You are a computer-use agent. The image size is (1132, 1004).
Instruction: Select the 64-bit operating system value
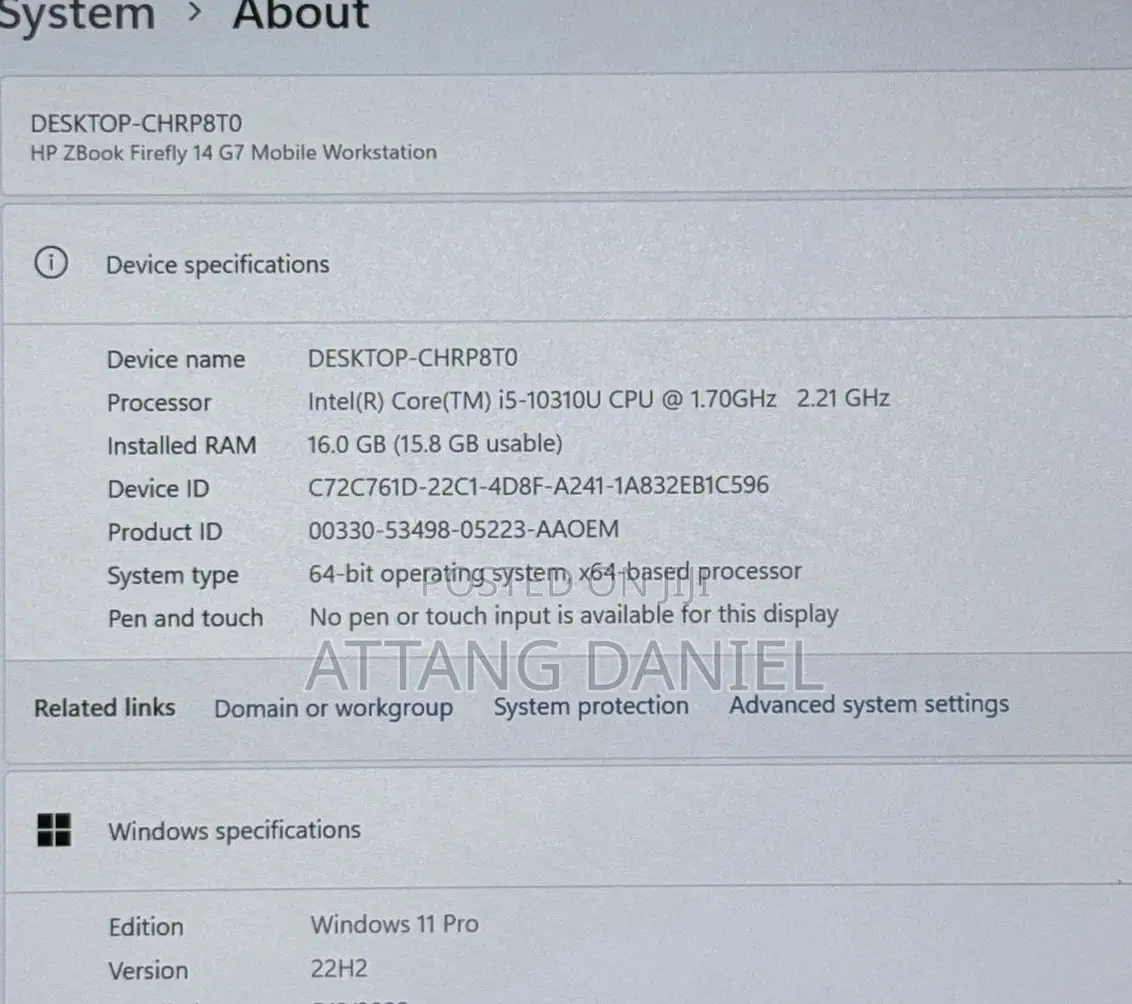click(x=554, y=572)
